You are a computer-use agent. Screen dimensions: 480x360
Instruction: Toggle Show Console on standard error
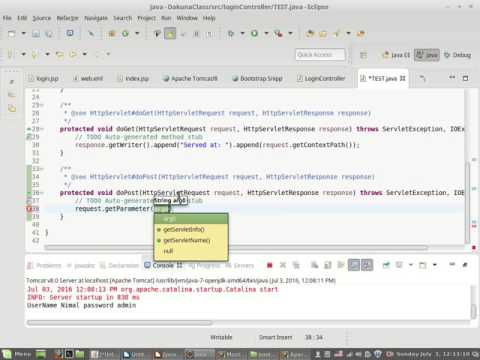click(367, 265)
